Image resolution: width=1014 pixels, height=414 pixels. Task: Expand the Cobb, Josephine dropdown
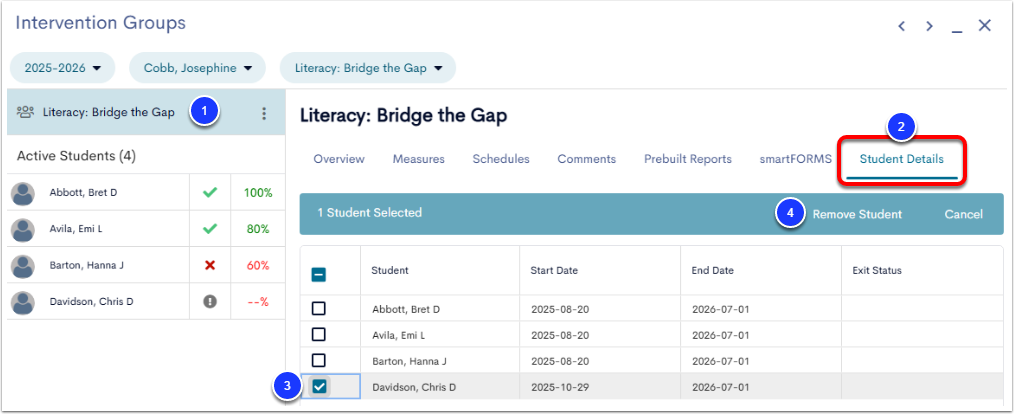tap(197, 68)
